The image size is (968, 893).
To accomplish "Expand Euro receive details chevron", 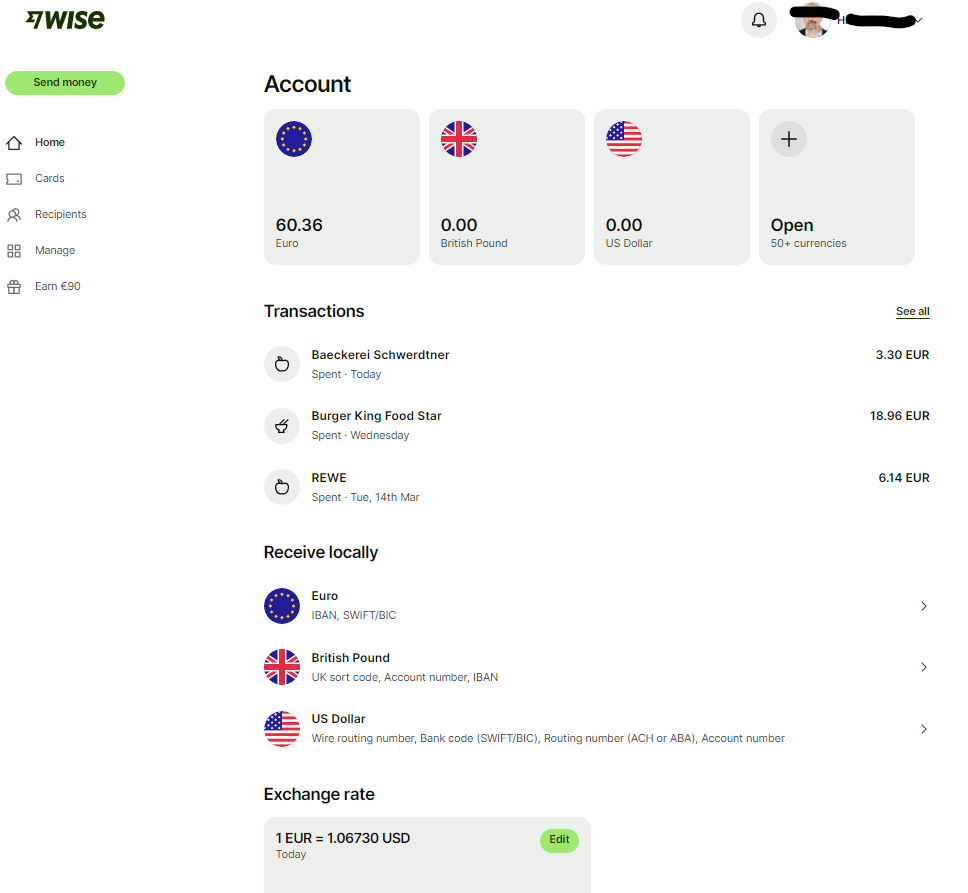I will [x=923, y=606].
